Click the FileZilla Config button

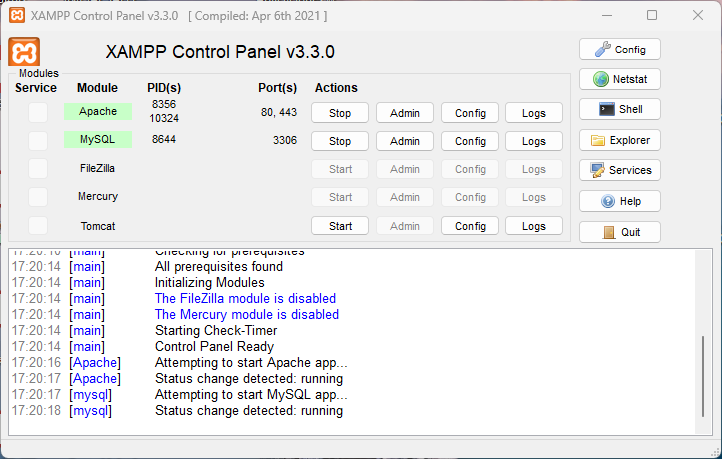click(470, 169)
